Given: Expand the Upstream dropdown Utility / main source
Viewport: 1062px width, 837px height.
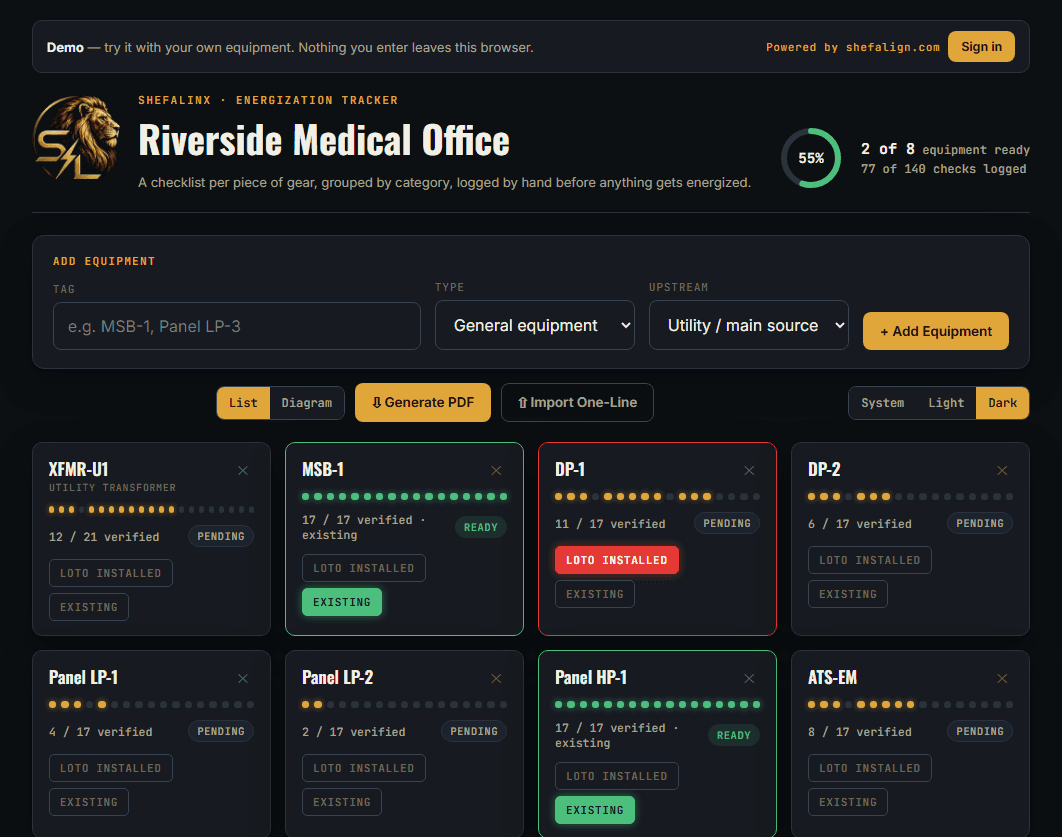Looking at the screenshot, I should 748,326.
